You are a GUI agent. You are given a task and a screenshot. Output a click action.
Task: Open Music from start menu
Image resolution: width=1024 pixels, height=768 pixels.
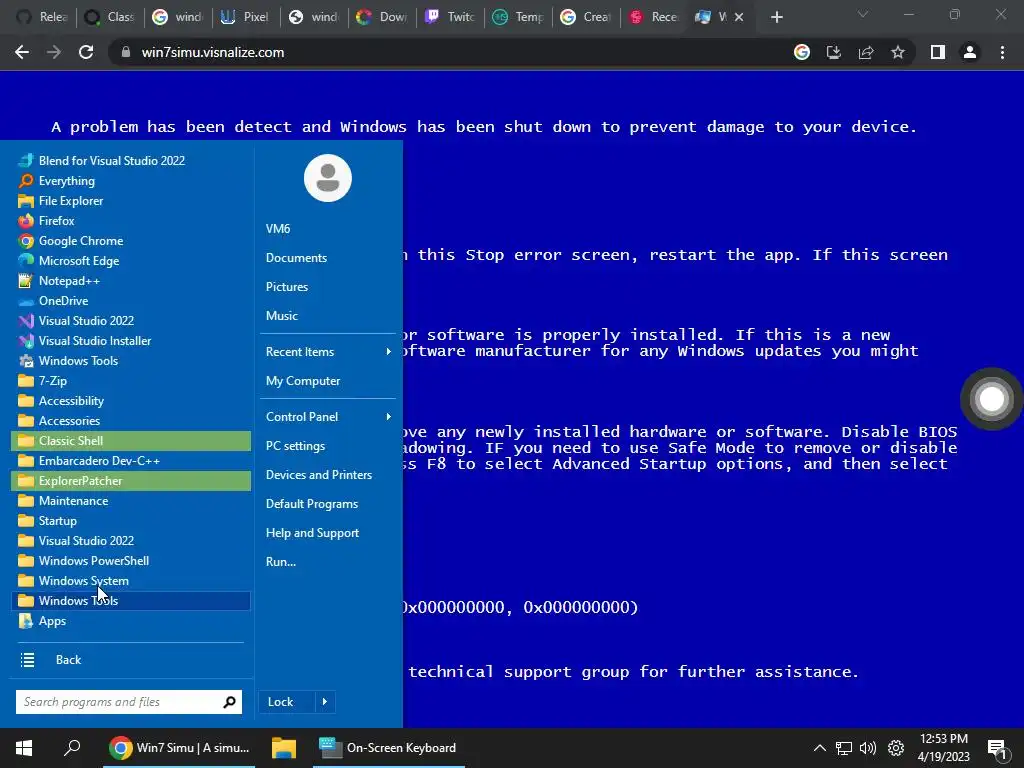coord(327,315)
